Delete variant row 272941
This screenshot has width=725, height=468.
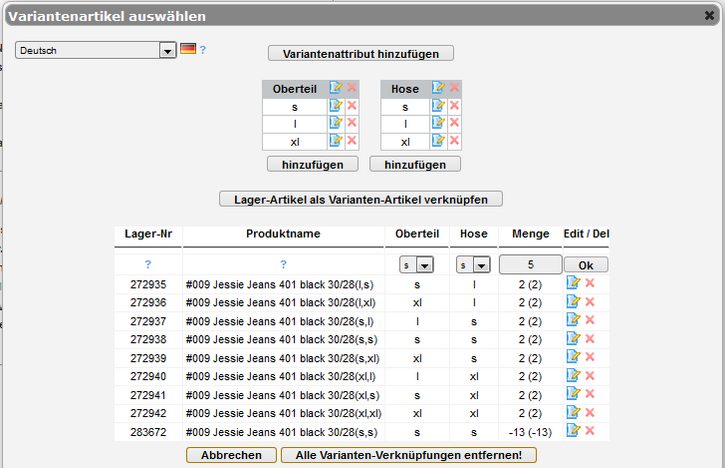tap(590, 394)
